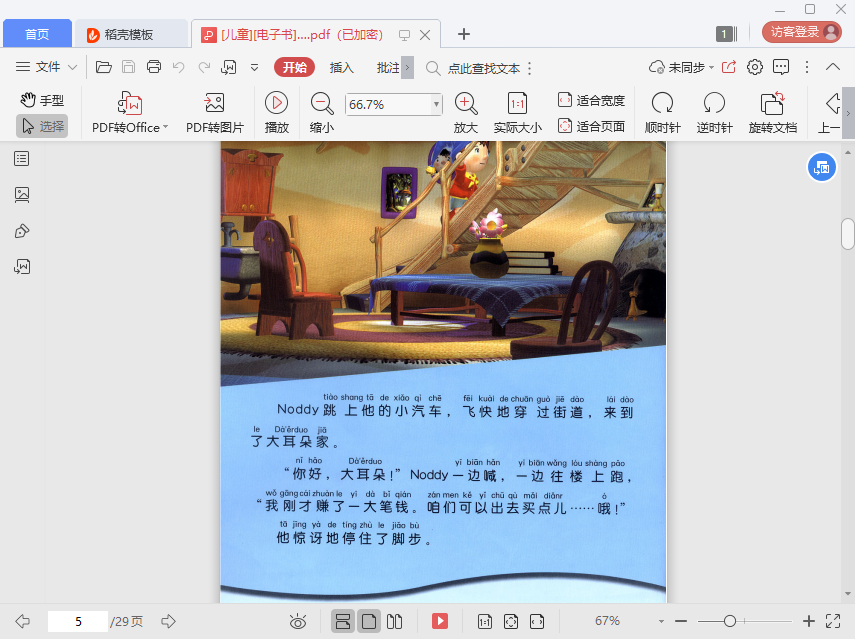Set view to 实际大小

(x=517, y=113)
